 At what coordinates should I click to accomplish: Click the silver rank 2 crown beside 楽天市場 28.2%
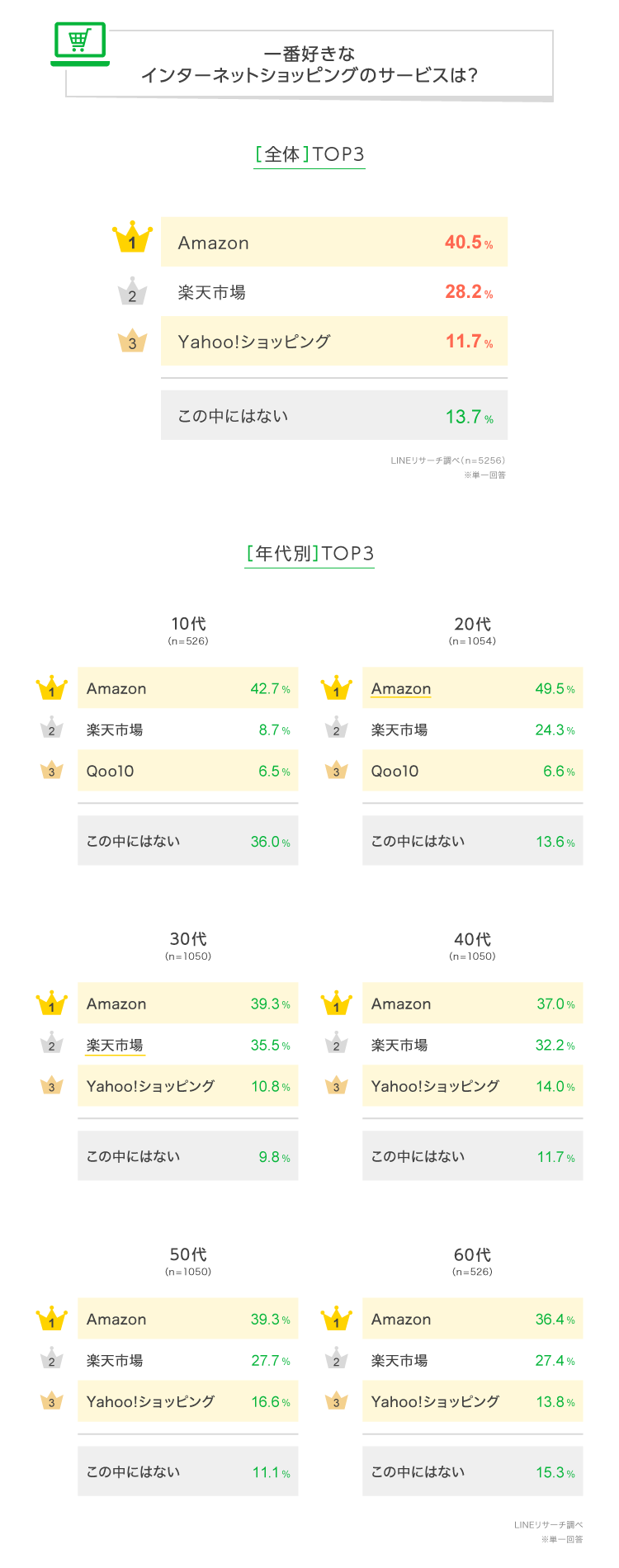coord(133,291)
